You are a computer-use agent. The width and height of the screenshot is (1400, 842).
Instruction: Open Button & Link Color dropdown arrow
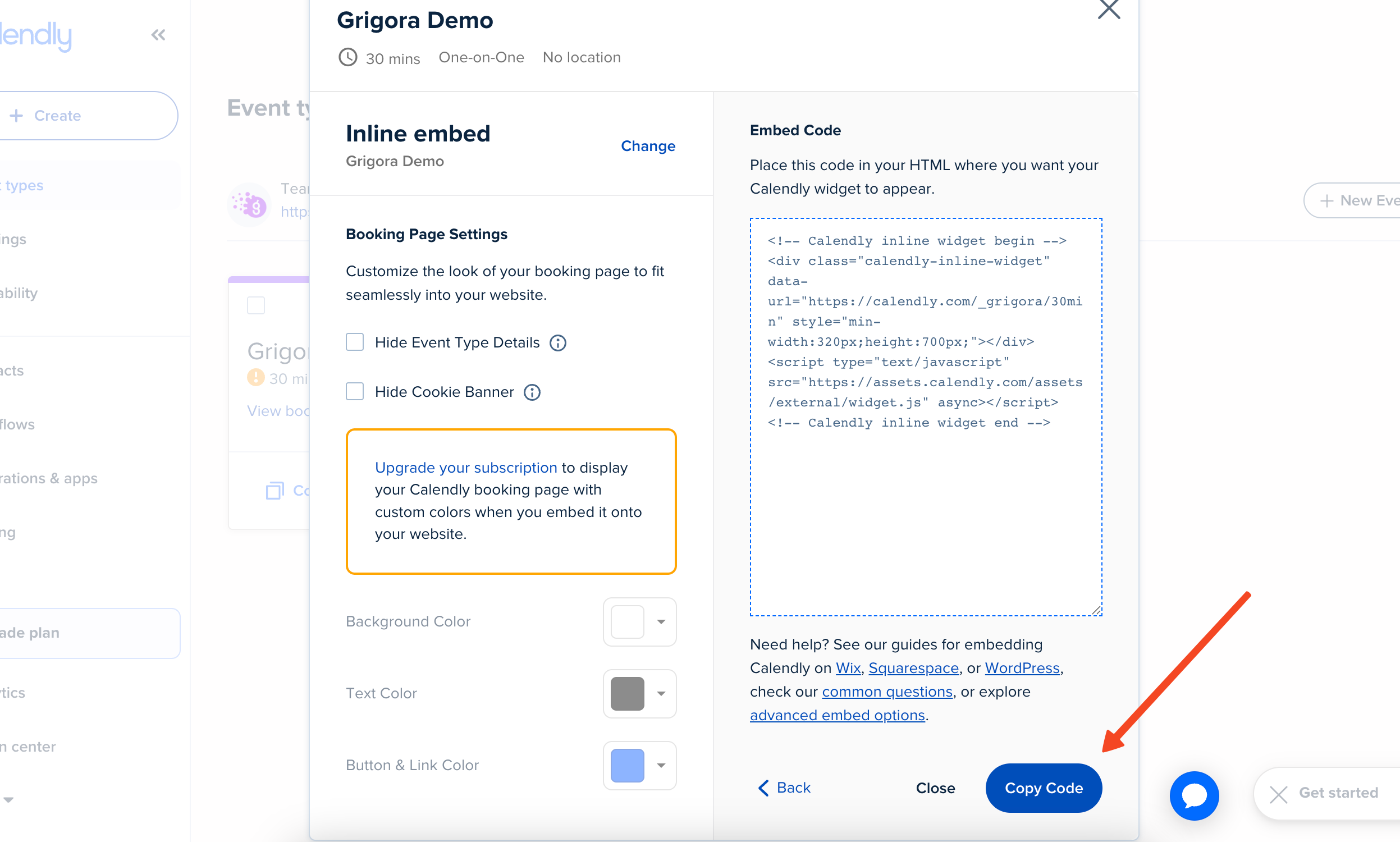[x=661, y=766]
